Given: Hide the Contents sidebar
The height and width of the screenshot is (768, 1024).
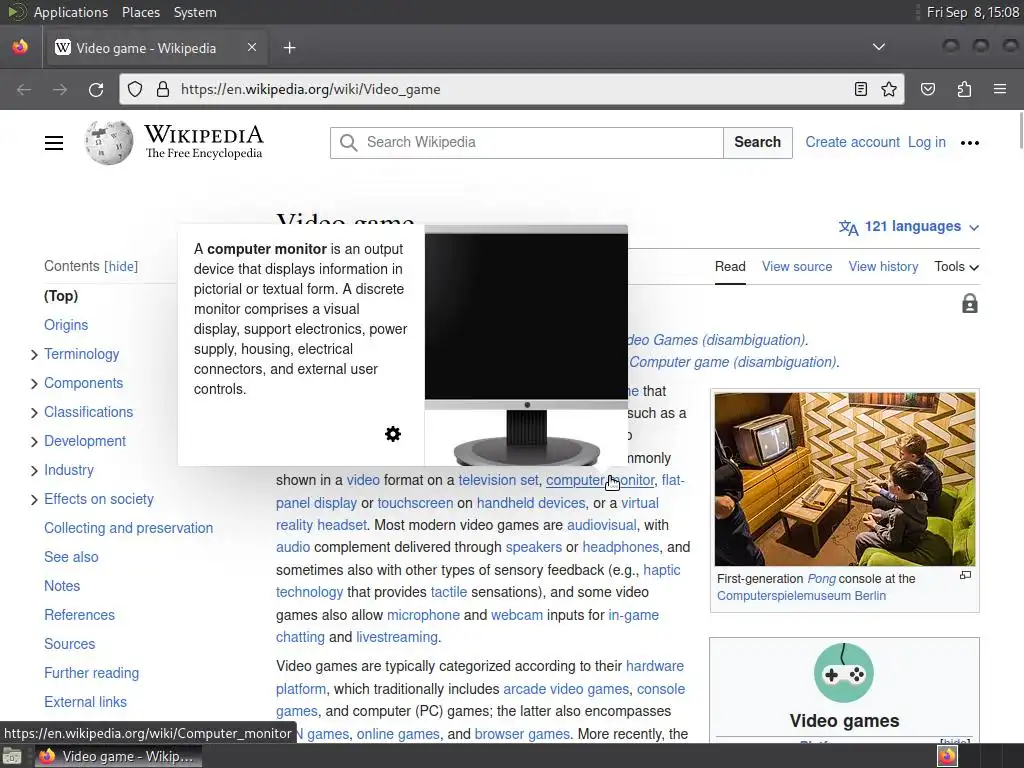Looking at the screenshot, I should point(121,266).
